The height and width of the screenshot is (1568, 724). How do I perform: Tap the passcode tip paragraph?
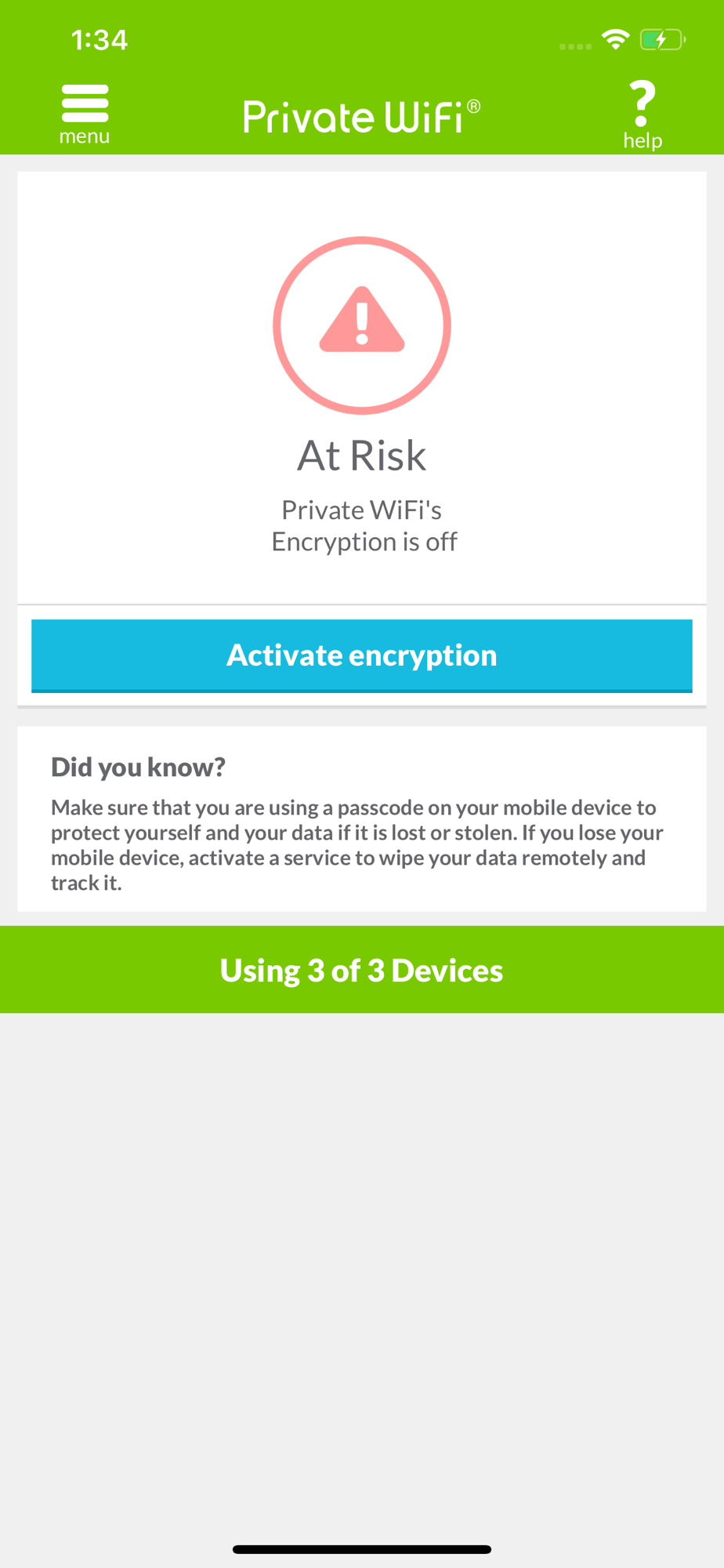[x=357, y=844]
